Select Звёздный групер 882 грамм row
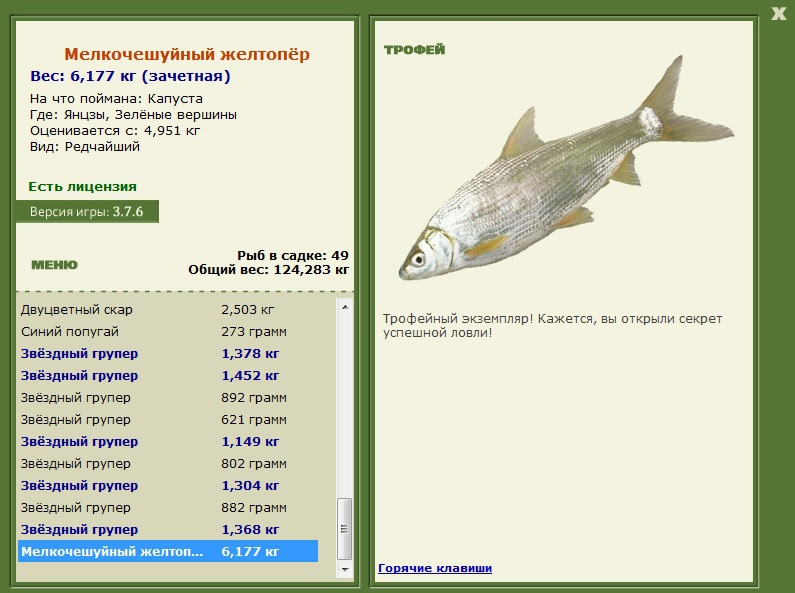The image size is (795, 593). click(168, 508)
